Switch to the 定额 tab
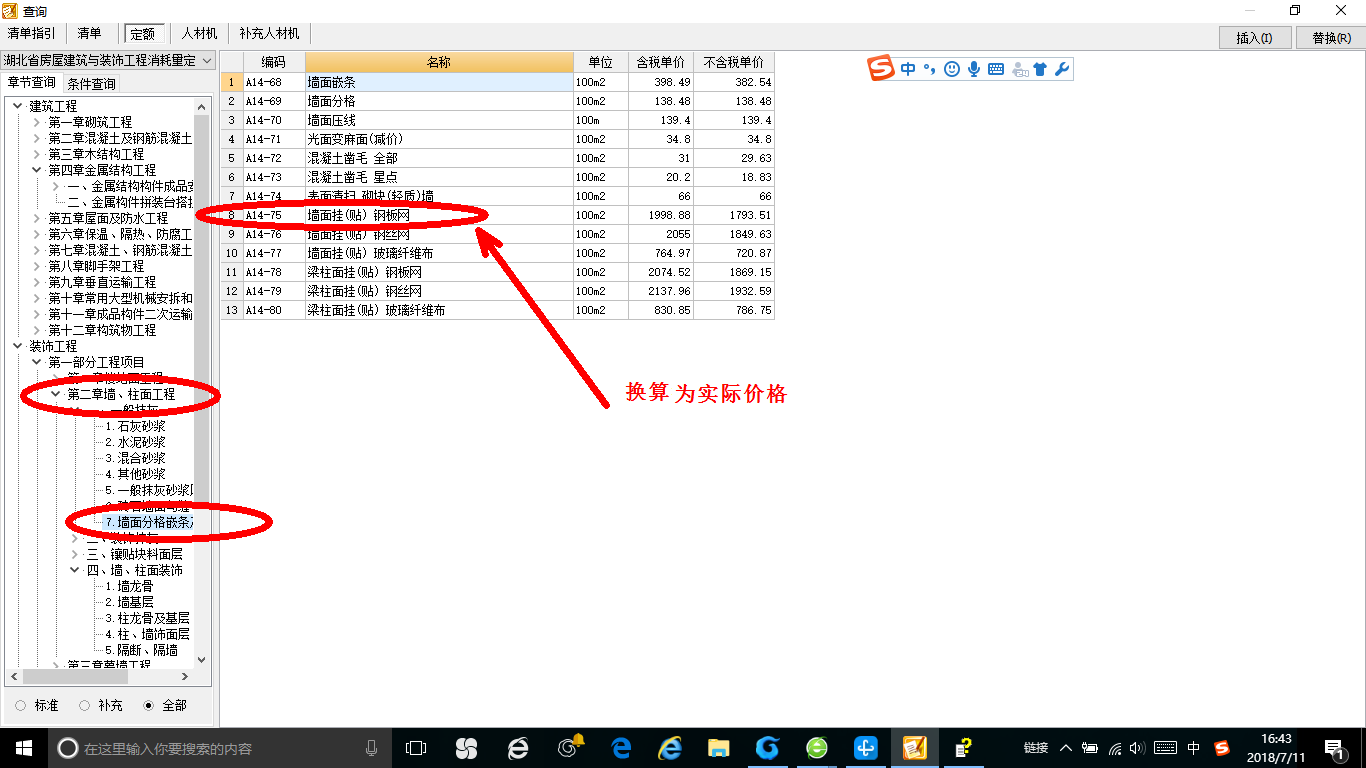The height and width of the screenshot is (768, 1366). click(143, 34)
